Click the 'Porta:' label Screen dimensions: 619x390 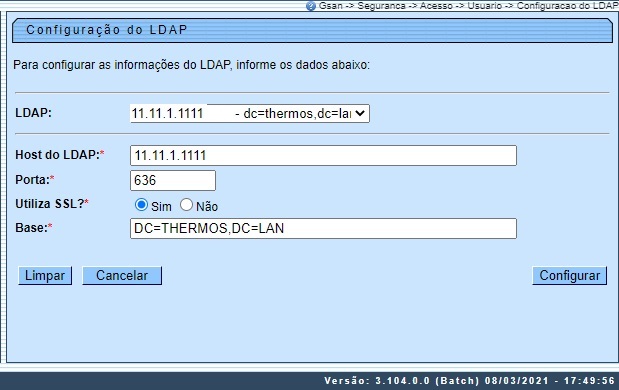pyautogui.click(x=32, y=180)
